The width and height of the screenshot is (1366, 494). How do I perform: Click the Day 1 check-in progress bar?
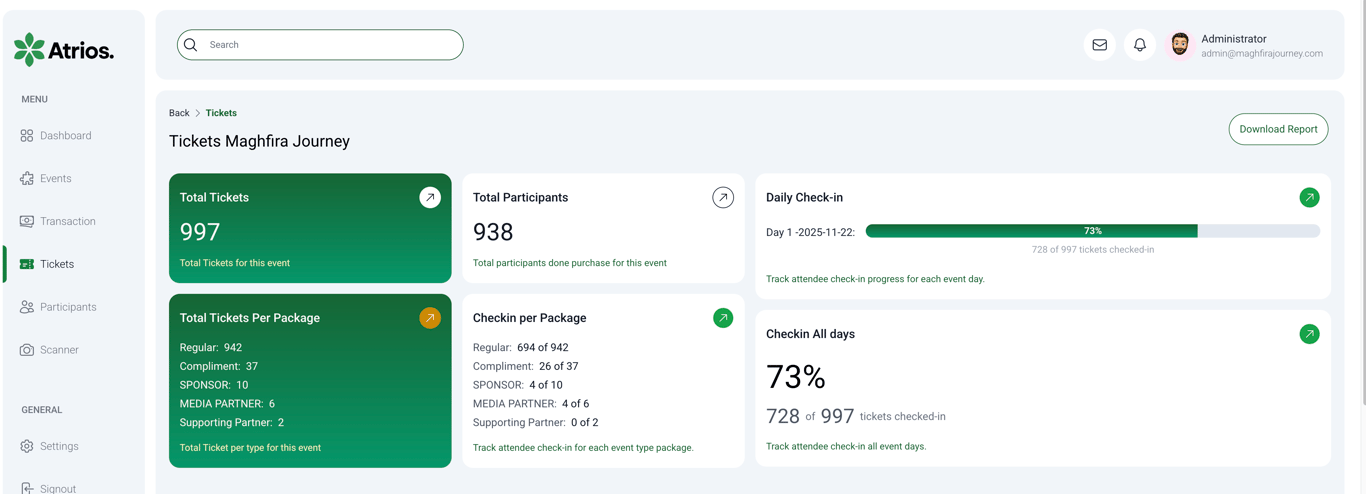coord(1092,231)
